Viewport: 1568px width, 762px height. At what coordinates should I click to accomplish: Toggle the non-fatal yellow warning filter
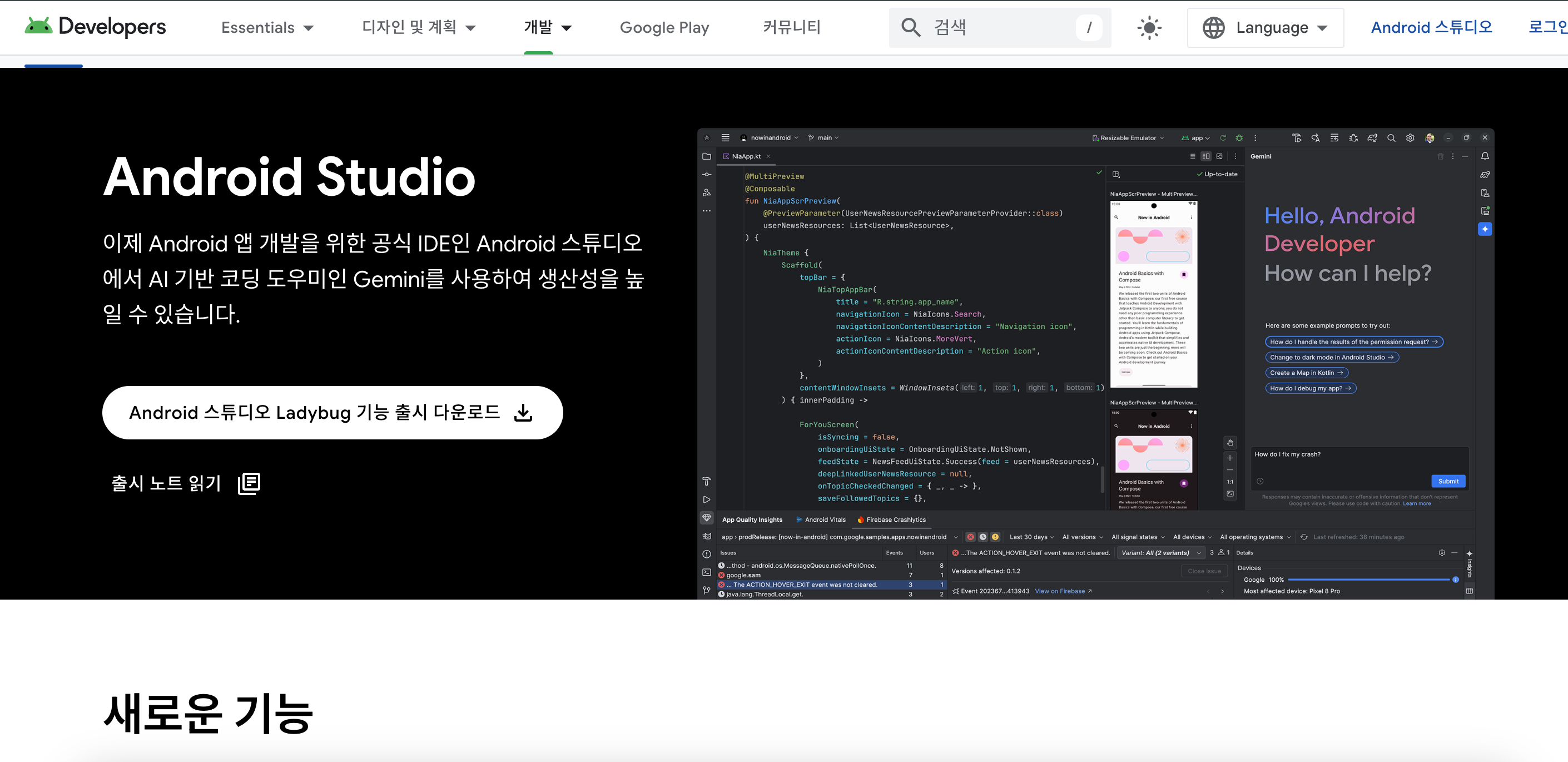point(995,537)
